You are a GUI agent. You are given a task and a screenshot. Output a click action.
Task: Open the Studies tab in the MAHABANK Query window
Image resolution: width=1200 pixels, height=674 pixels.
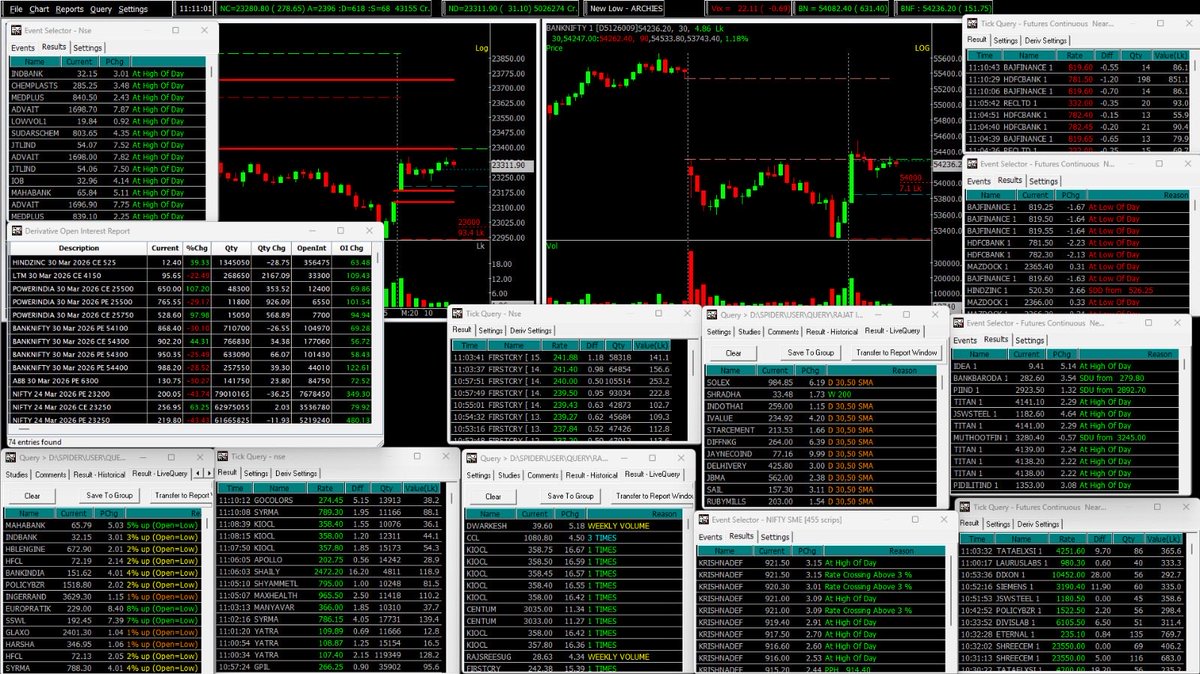(x=17, y=474)
